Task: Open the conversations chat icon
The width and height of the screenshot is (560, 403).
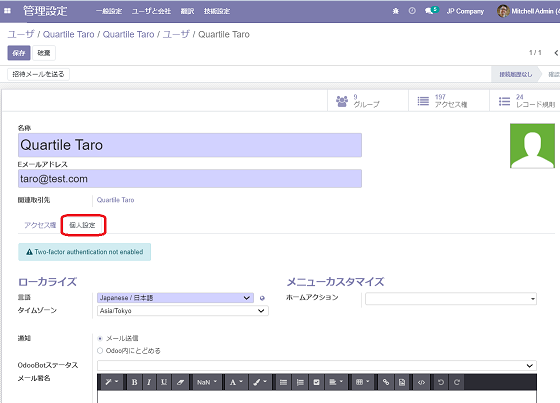Action: [x=429, y=11]
